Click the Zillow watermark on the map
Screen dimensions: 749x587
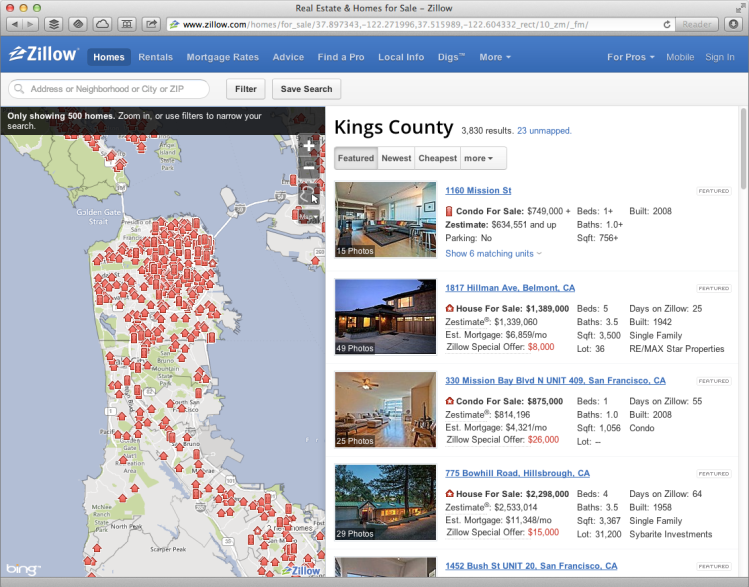(302, 570)
